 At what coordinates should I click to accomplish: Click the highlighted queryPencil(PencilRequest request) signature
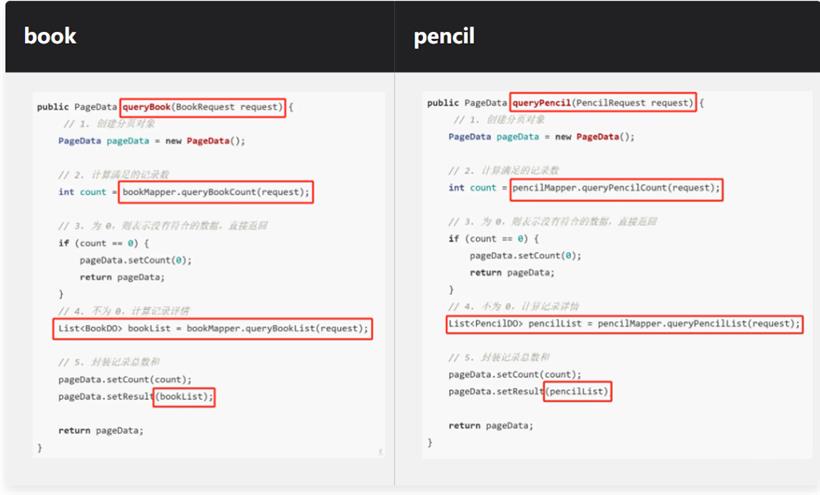click(x=603, y=103)
